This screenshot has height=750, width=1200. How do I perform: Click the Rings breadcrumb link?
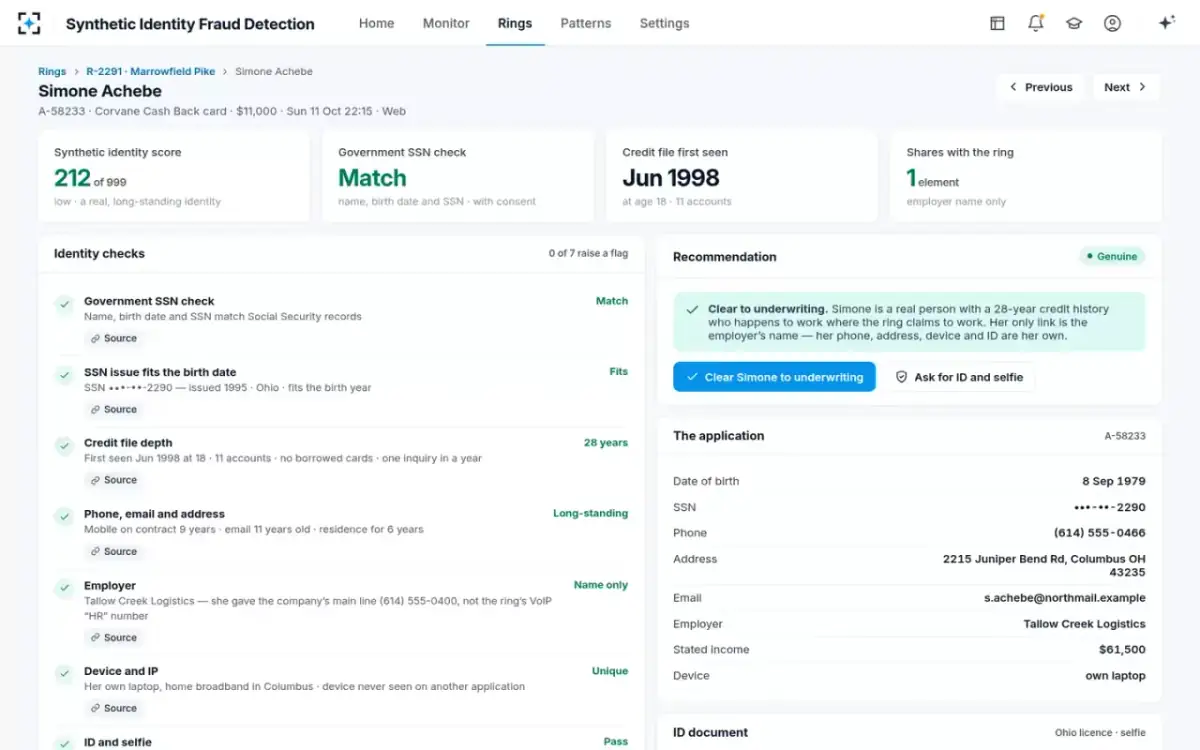pyautogui.click(x=52, y=71)
